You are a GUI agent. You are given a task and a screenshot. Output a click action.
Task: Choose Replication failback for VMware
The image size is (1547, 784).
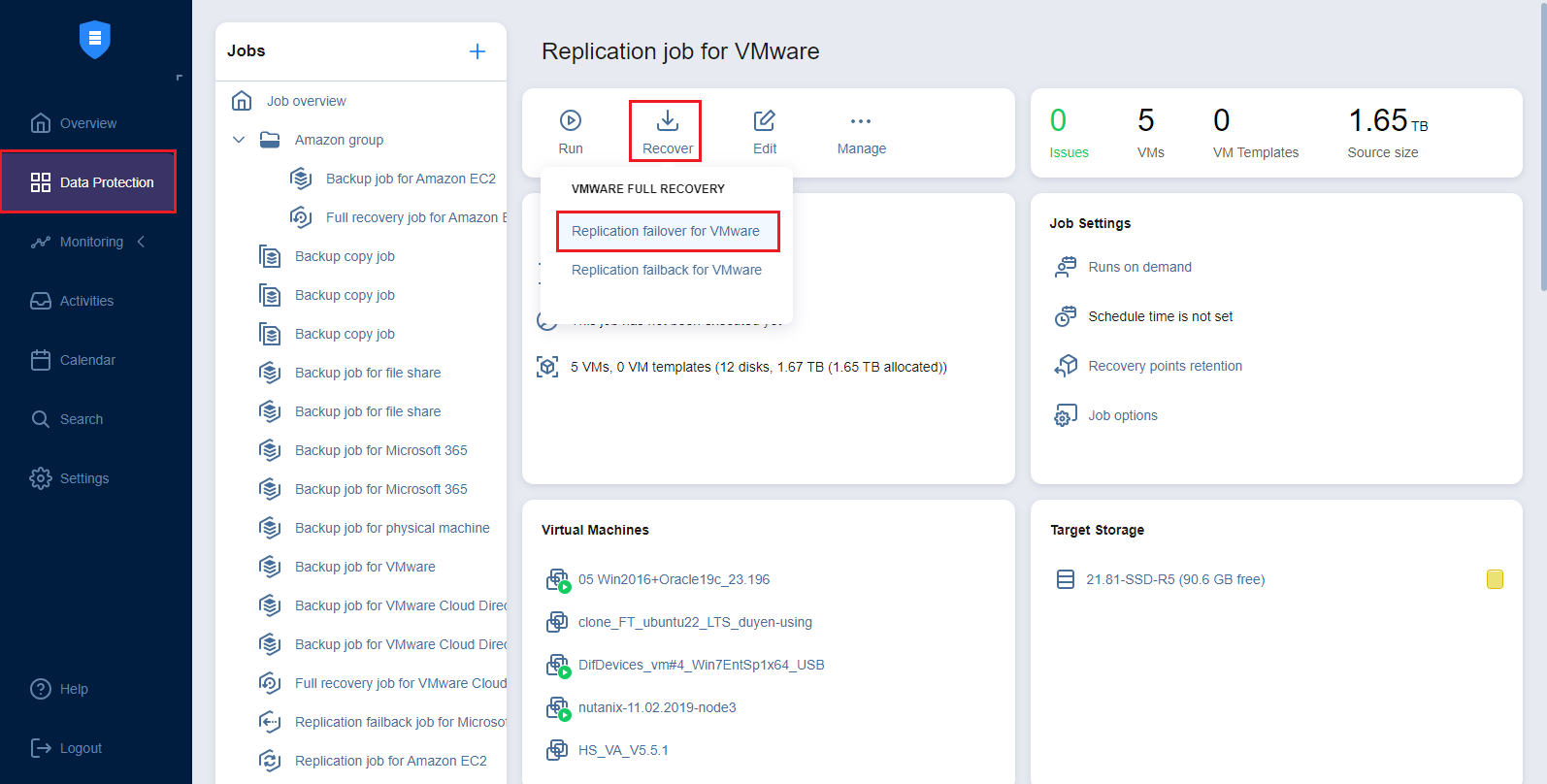pos(667,270)
